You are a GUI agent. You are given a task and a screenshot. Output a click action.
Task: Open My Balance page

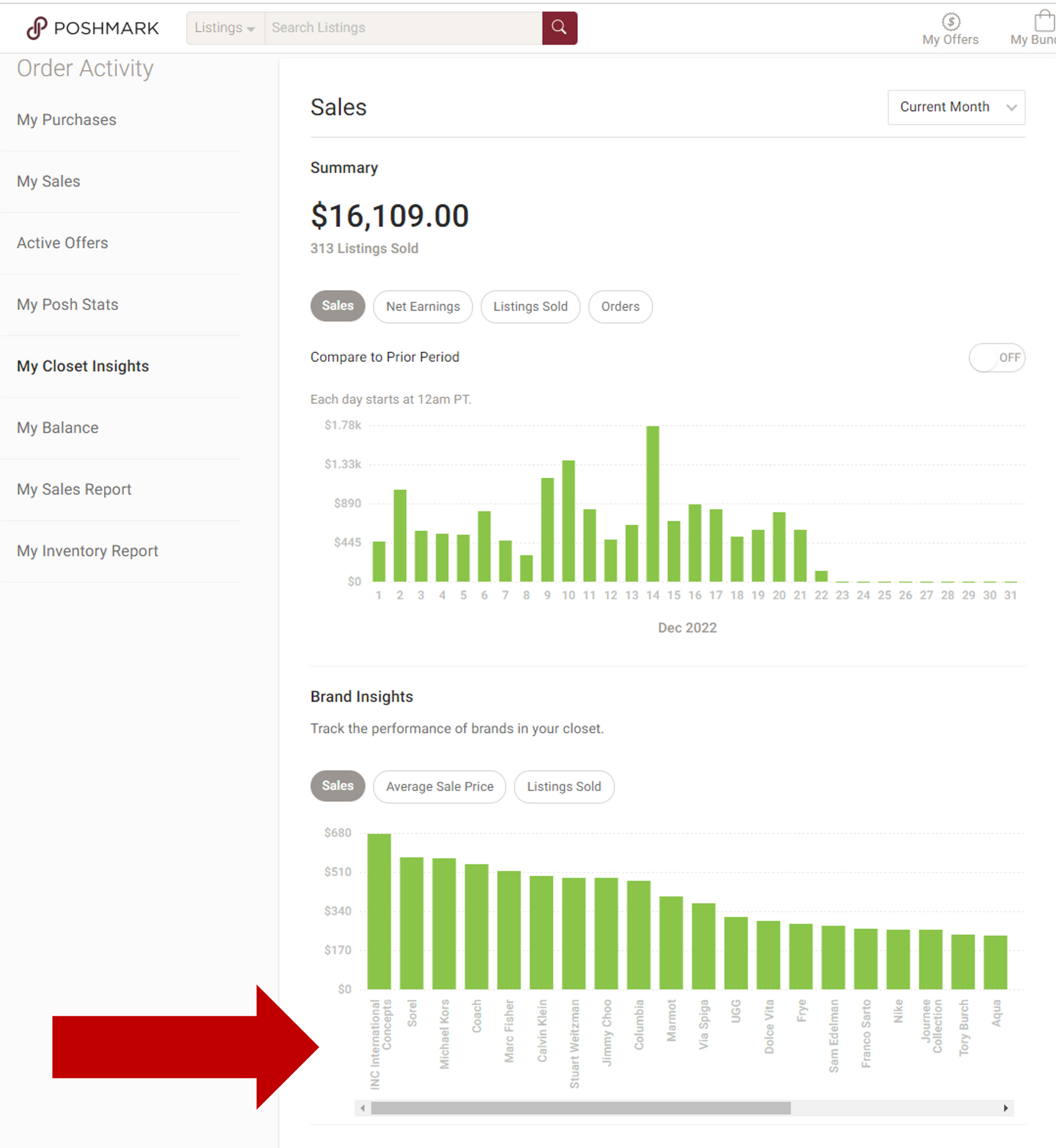[58, 428]
